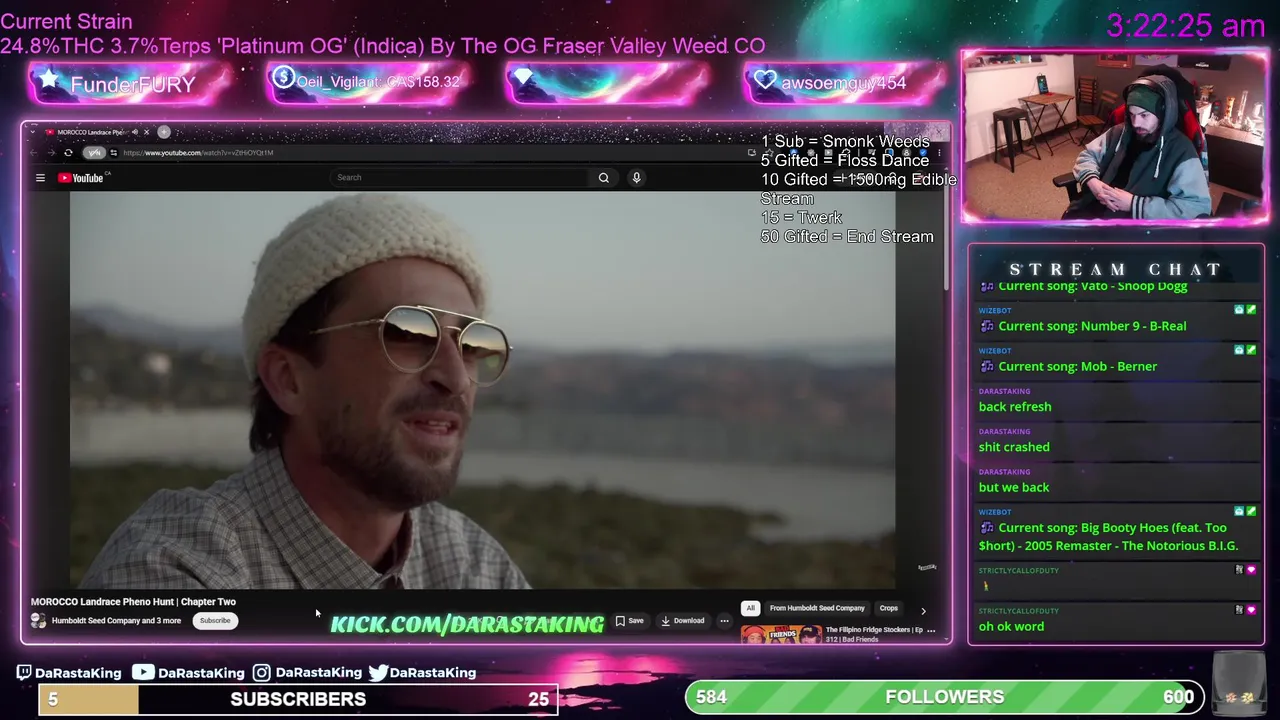Select the 'All' filter chip

click(750, 608)
